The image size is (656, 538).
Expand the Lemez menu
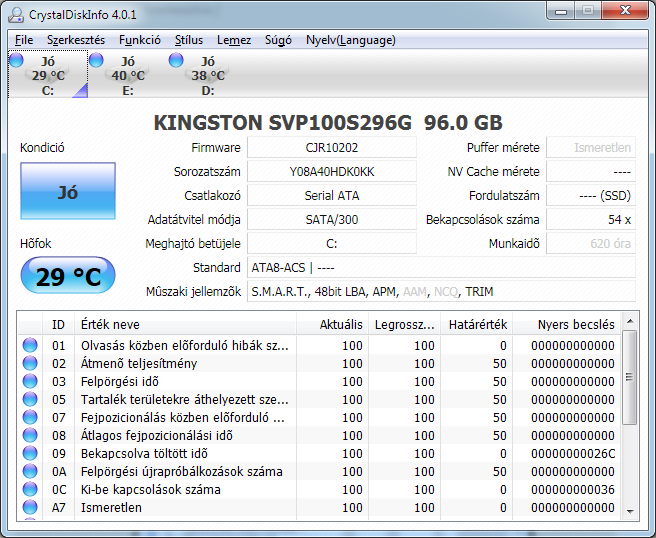pos(234,40)
